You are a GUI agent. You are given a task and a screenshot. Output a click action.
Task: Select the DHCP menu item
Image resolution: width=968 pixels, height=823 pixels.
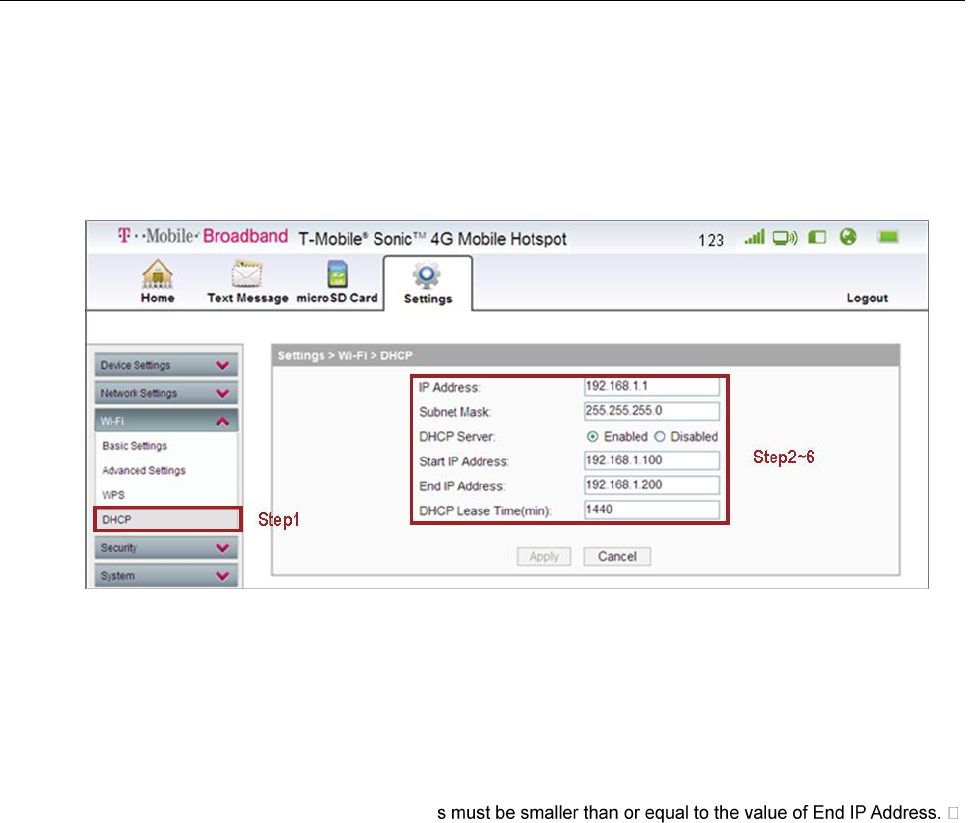tap(167, 519)
